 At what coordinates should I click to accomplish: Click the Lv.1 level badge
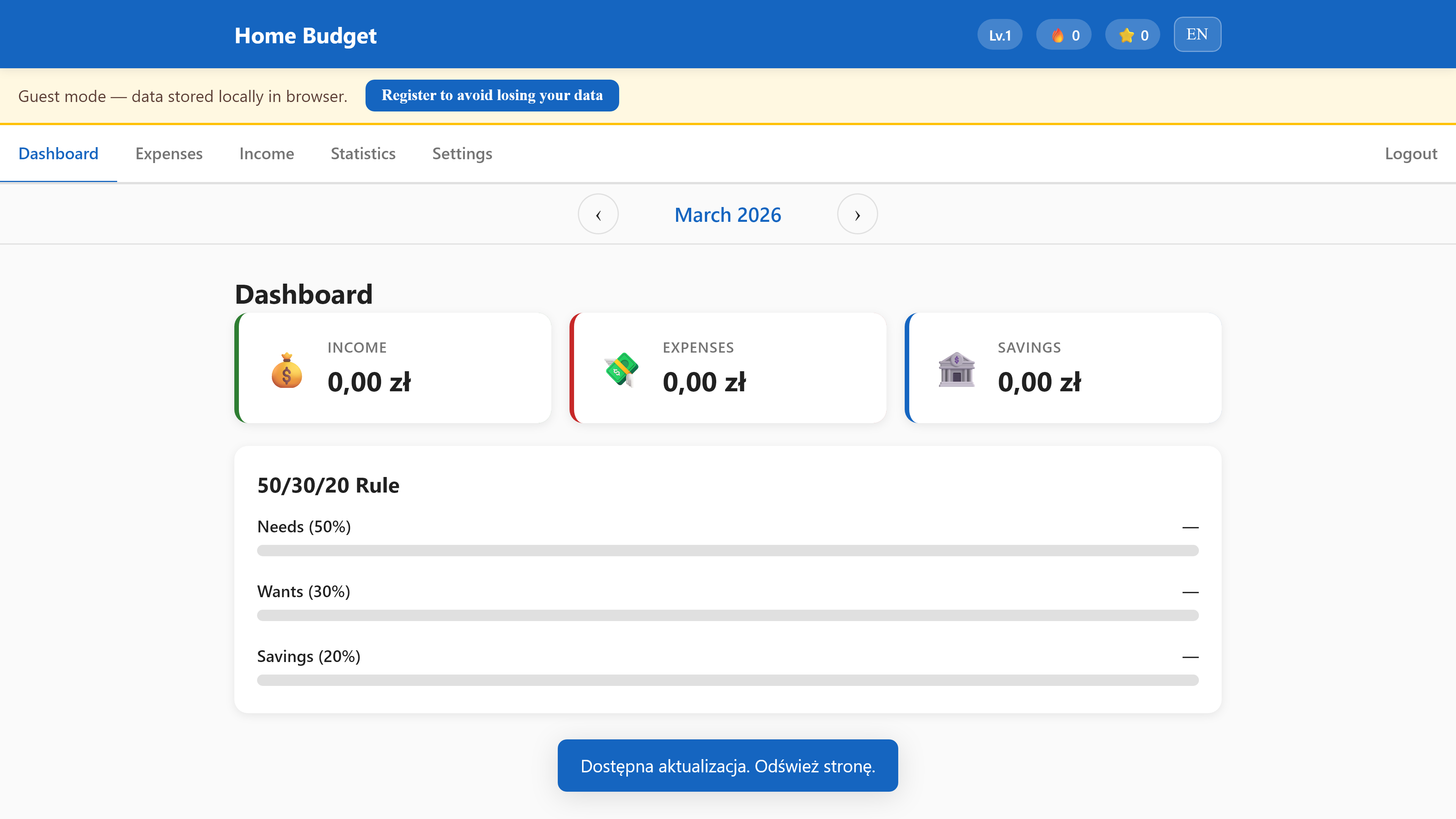999,35
